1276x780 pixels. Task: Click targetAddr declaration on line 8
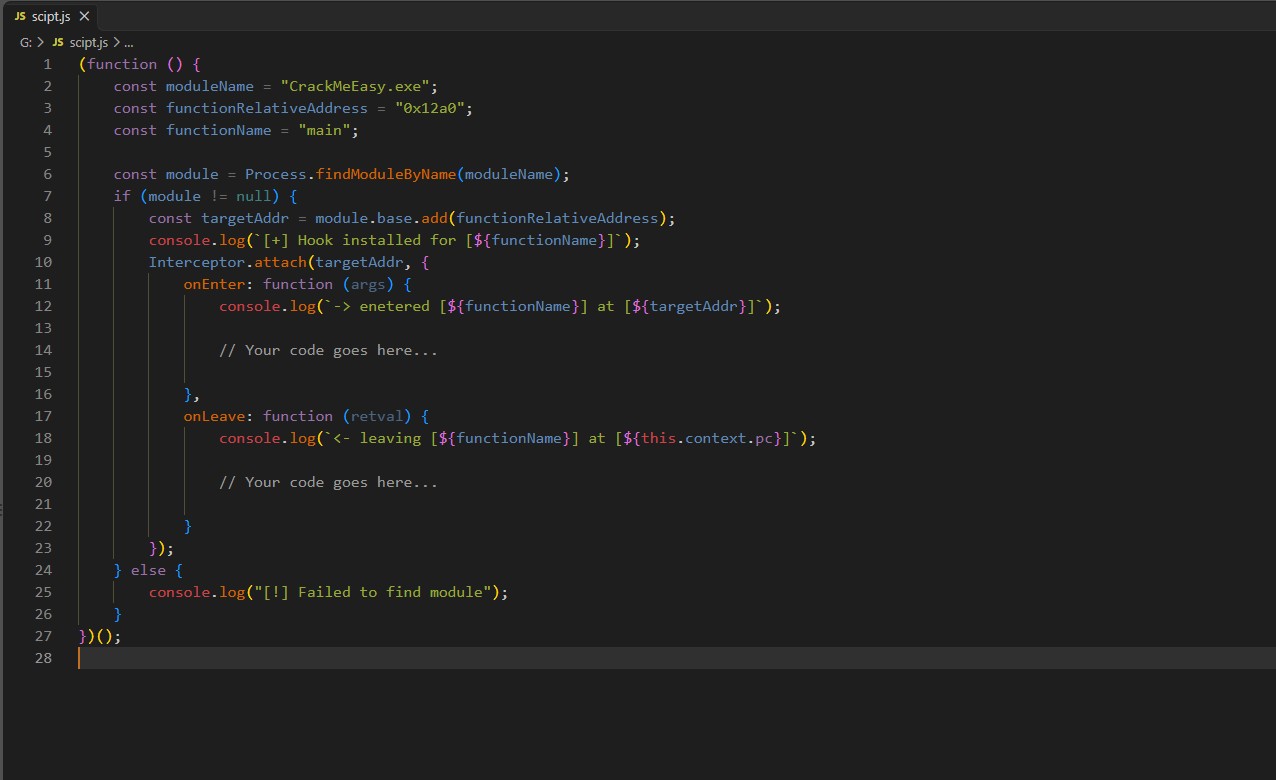click(245, 218)
